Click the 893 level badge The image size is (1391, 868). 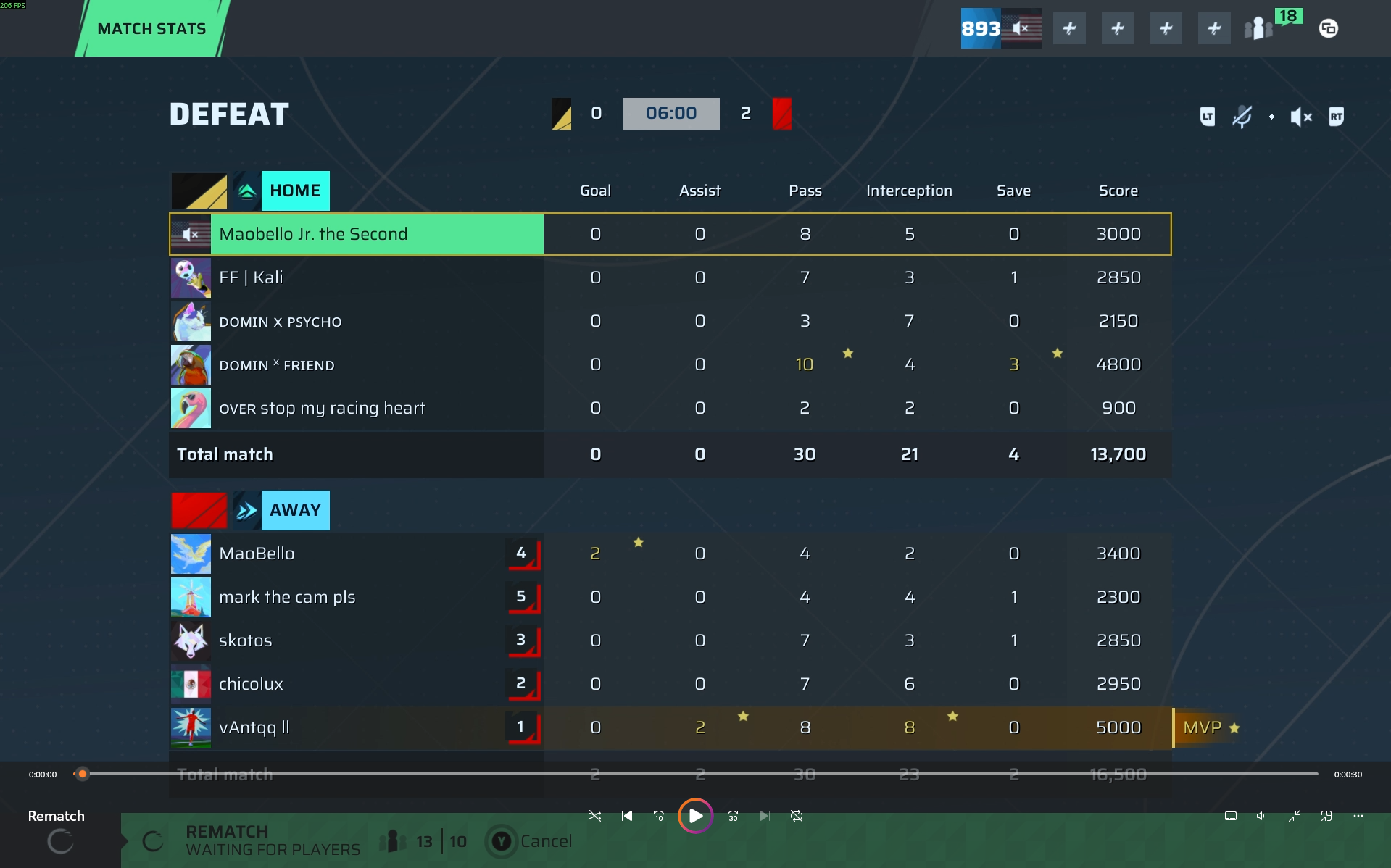(x=981, y=28)
